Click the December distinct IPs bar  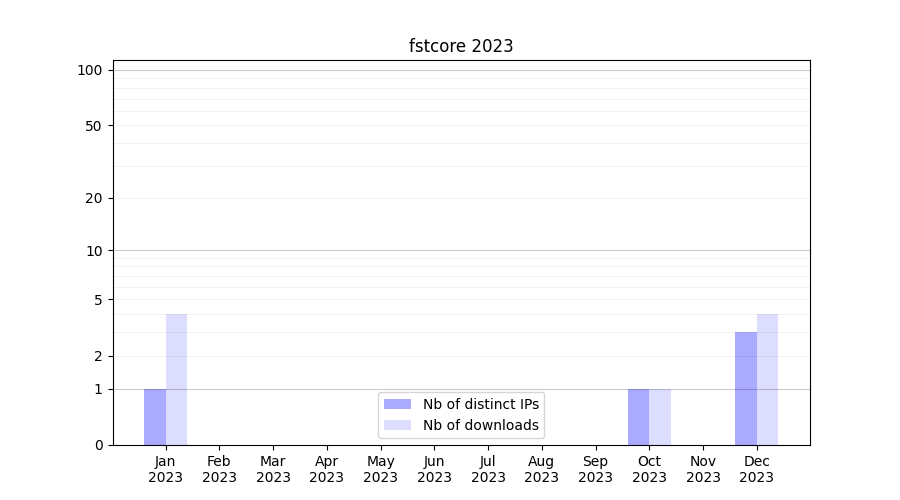click(x=746, y=389)
